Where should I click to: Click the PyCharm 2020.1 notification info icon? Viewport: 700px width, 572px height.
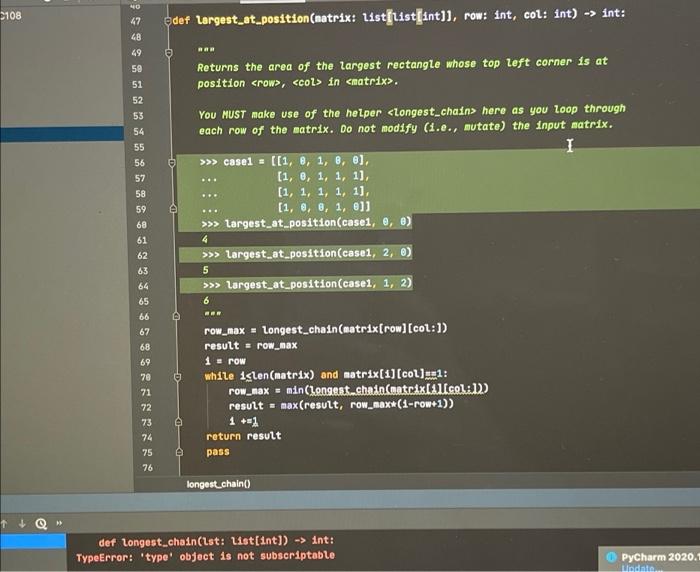(x=611, y=557)
